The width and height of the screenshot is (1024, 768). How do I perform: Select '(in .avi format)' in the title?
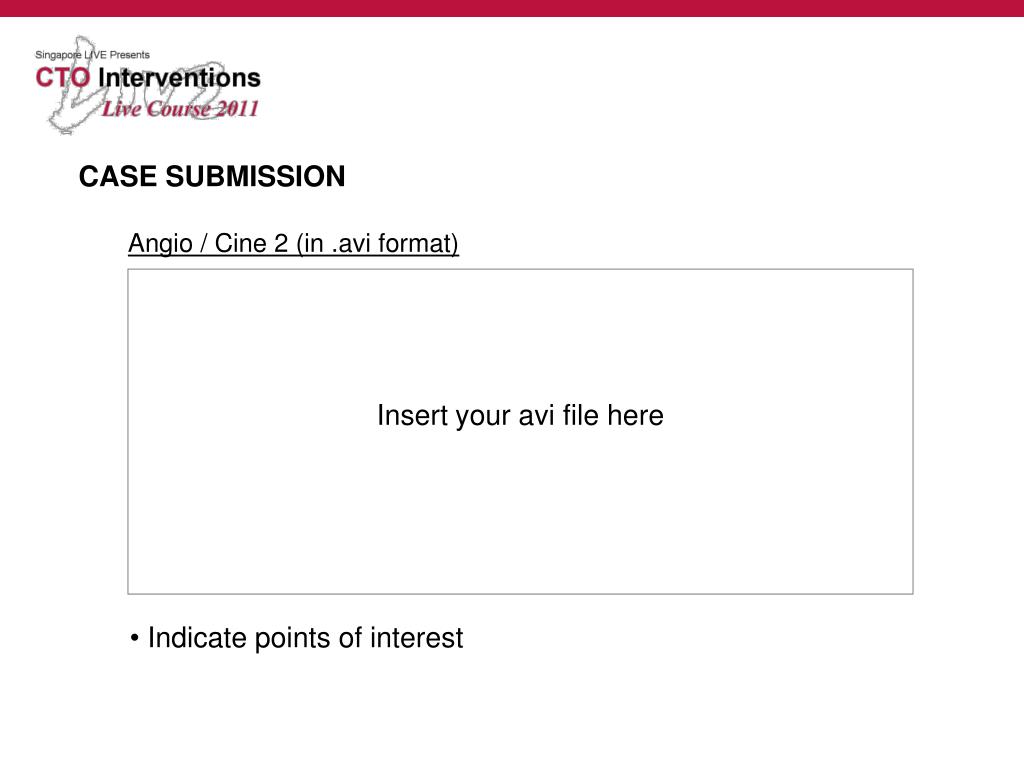coord(377,244)
